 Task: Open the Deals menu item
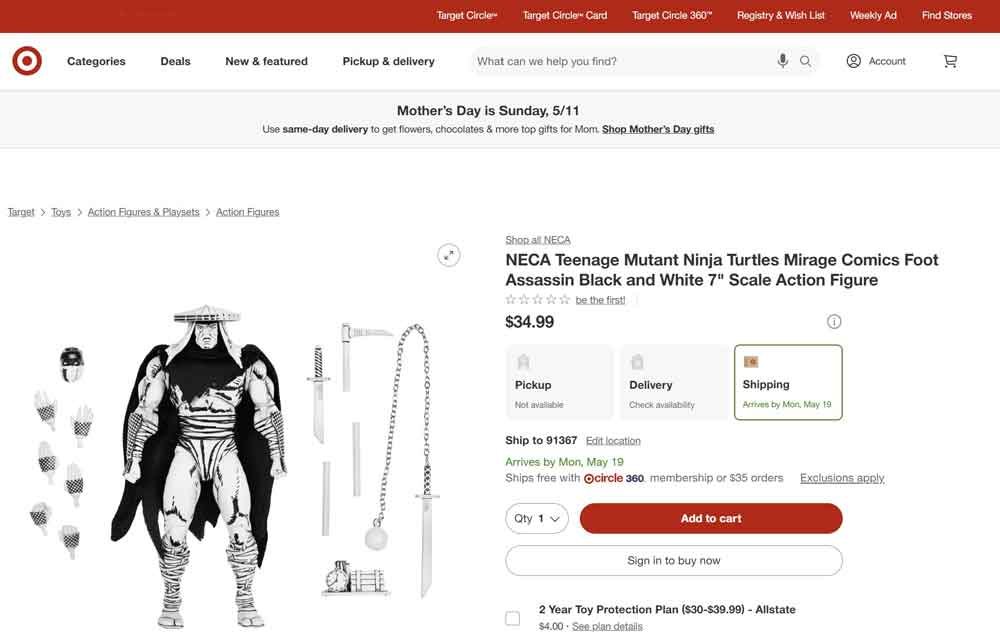pos(175,61)
